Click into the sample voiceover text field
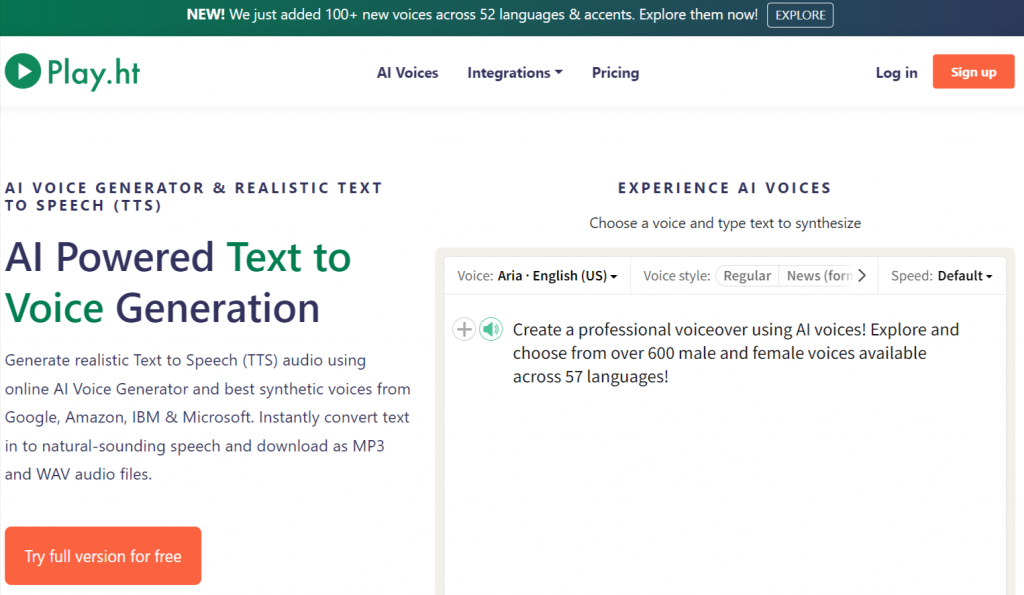Viewport: 1024px width, 595px height. [735, 353]
